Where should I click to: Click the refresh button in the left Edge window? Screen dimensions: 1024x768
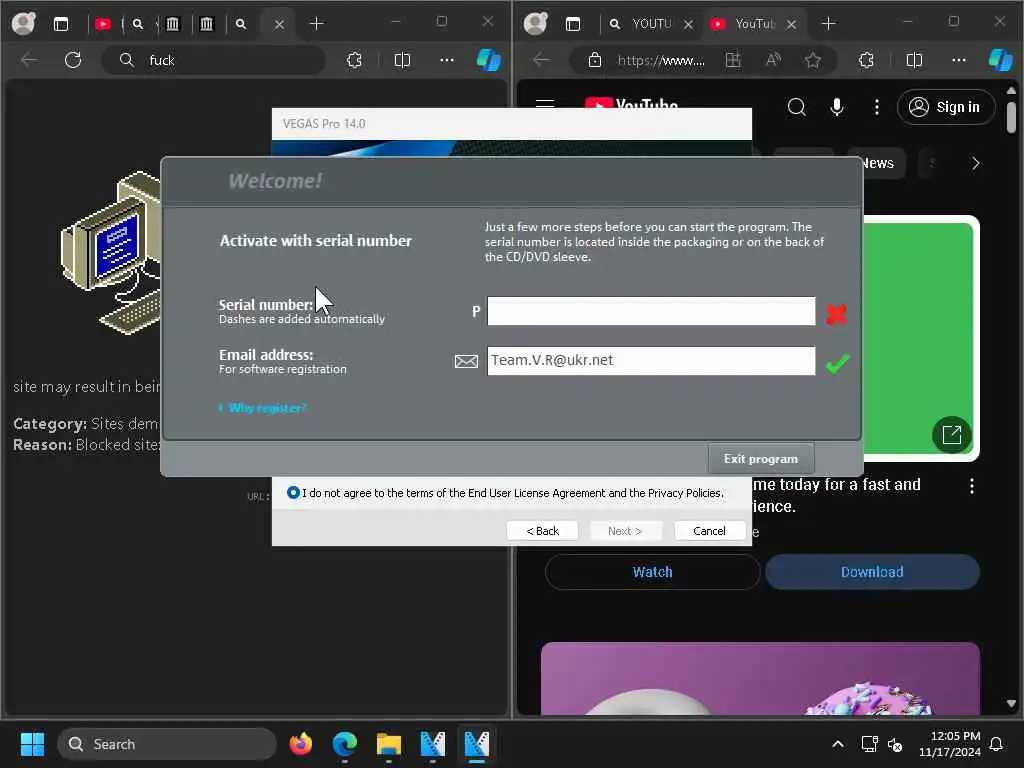[x=73, y=60]
